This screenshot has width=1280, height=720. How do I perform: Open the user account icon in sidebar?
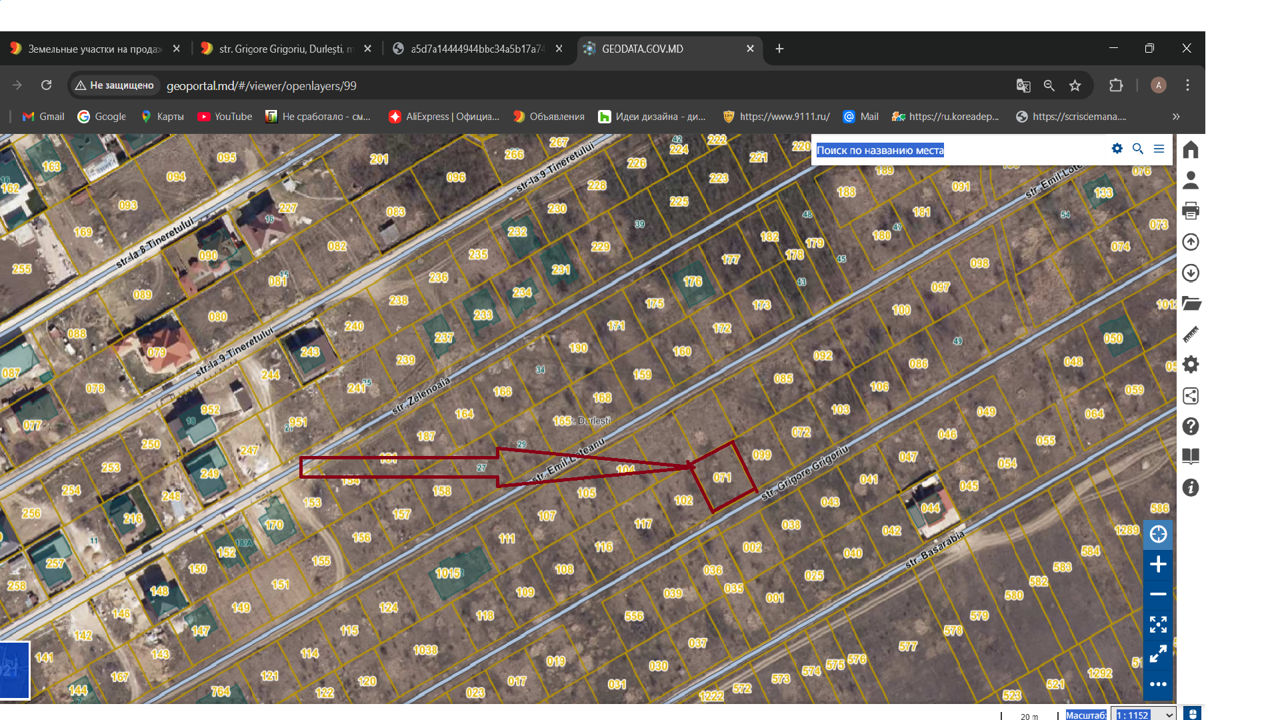click(1190, 181)
